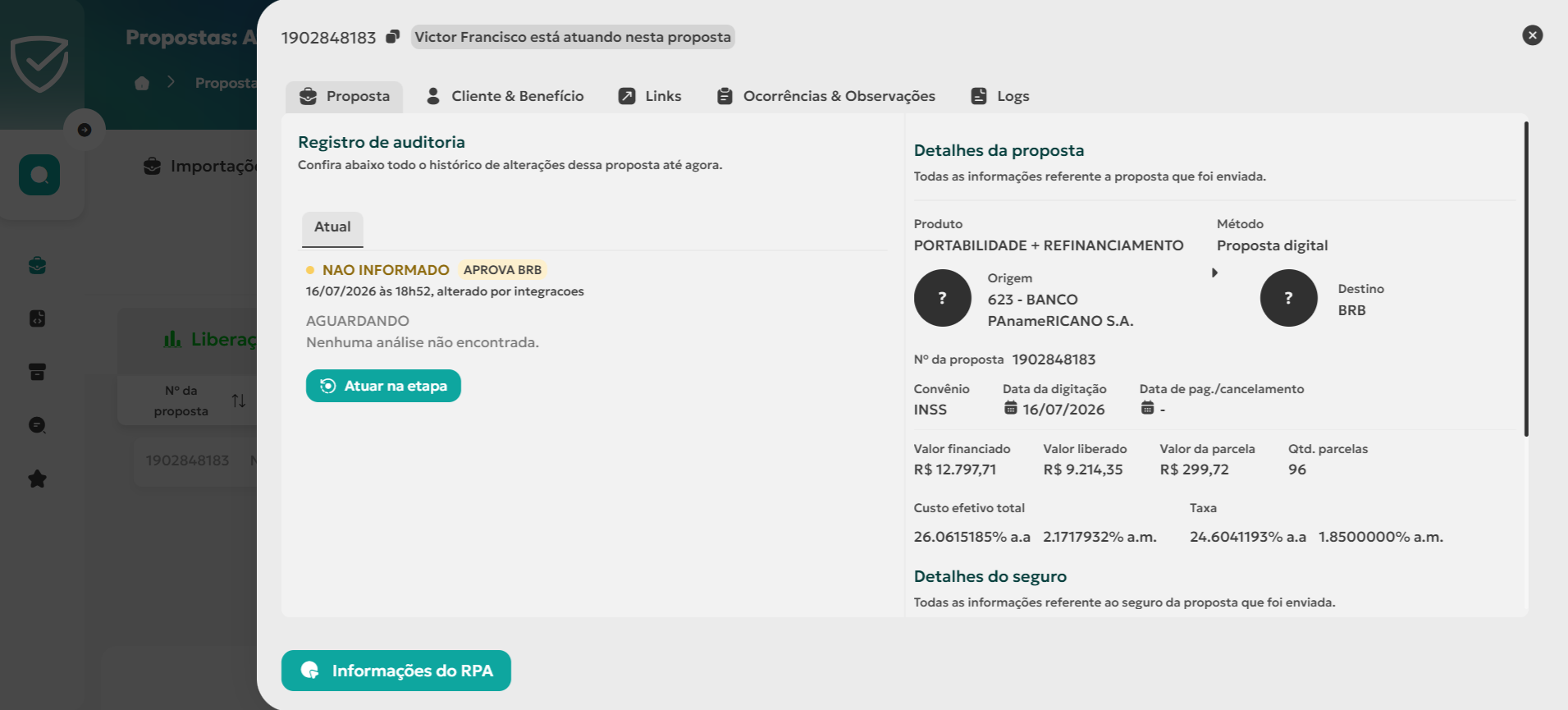Switch to the Logs tab
The height and width of the screenshot is (710, 1568).
click(x=999, y=96)
